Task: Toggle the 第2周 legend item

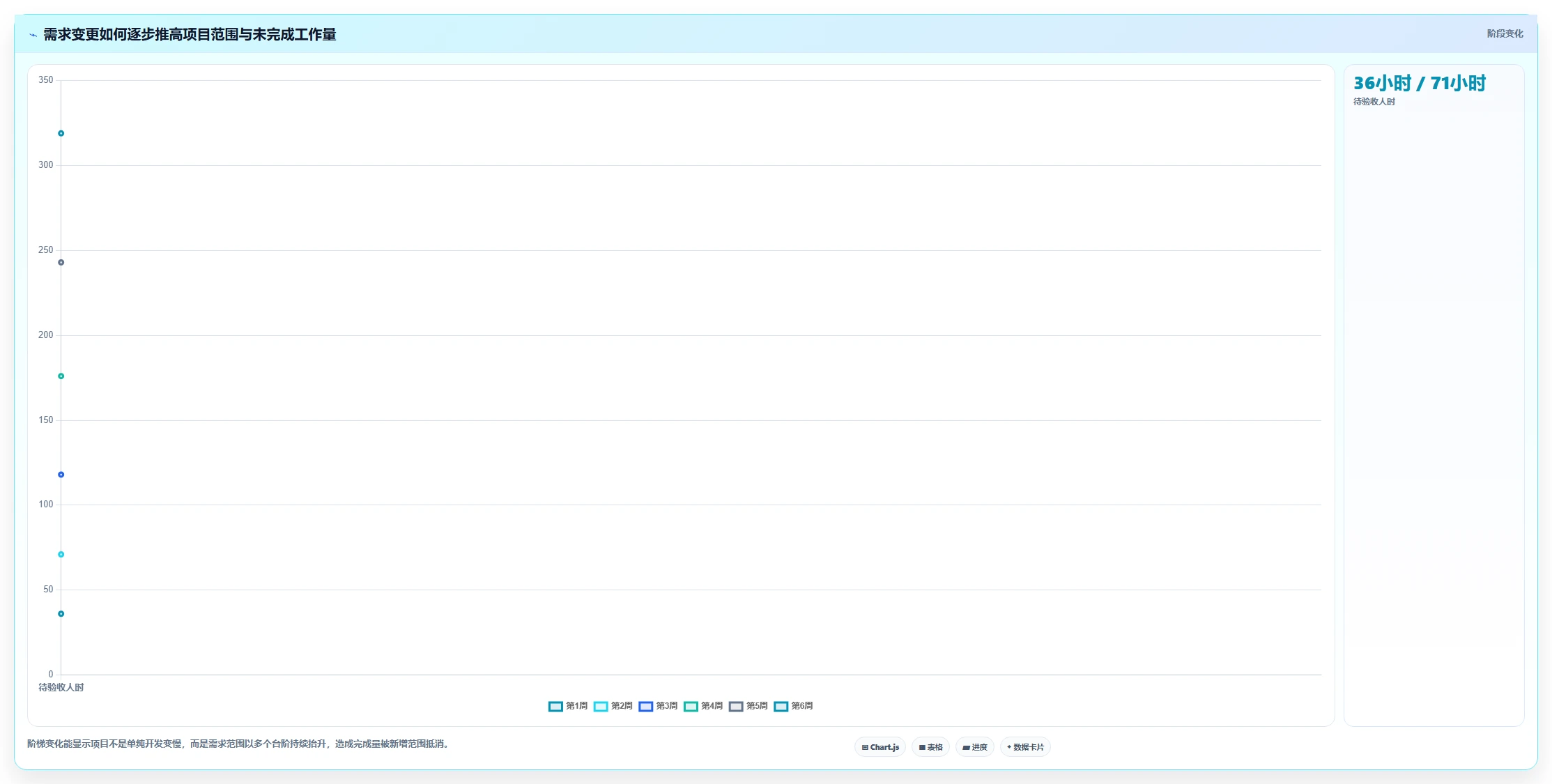Action: [613, 706]
